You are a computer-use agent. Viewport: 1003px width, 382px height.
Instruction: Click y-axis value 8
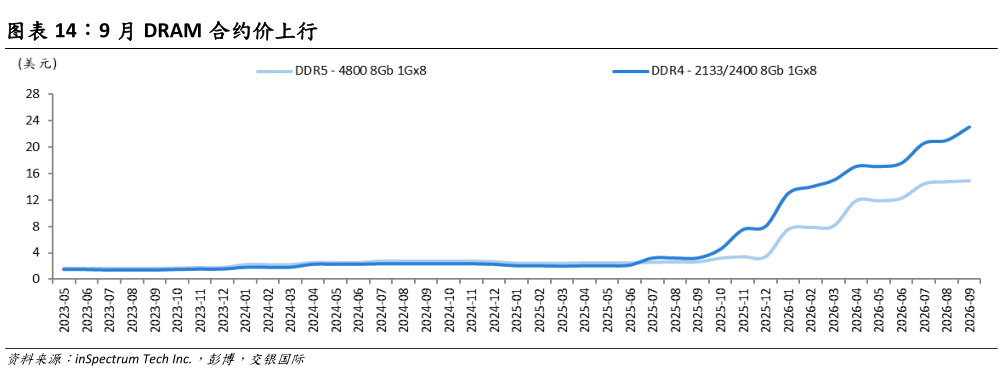pos(37,227)
